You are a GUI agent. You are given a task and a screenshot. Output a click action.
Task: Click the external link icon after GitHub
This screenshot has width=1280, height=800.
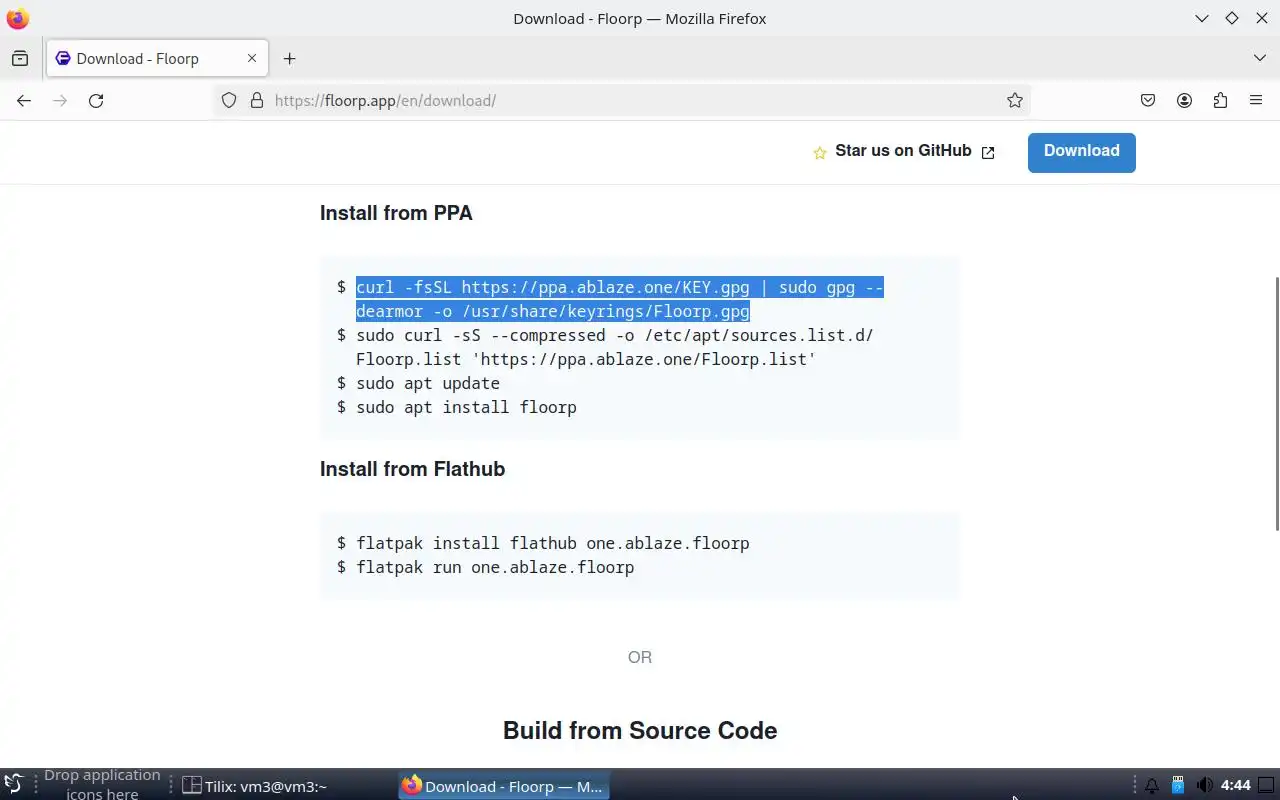988,152
